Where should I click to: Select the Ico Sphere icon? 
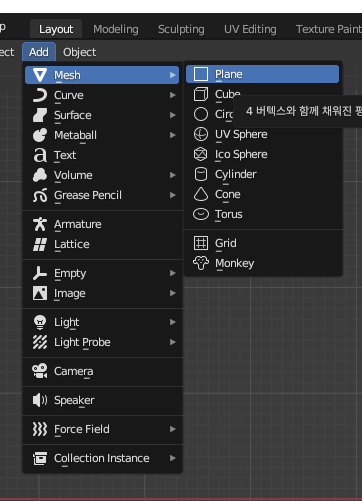pyautogui.click(x=201, y=154)
